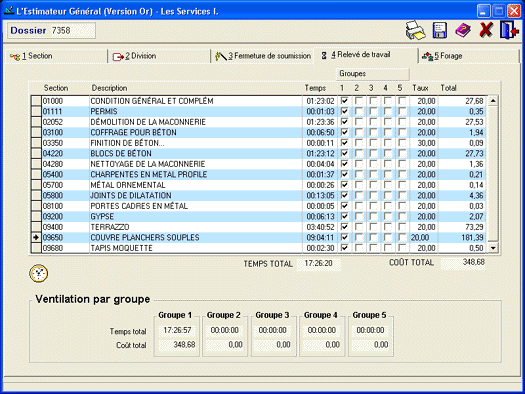Screen dimensions: 525x394
Task: Click time 03:40:52 in TERRAZZO row
Action: coord(320,227)
